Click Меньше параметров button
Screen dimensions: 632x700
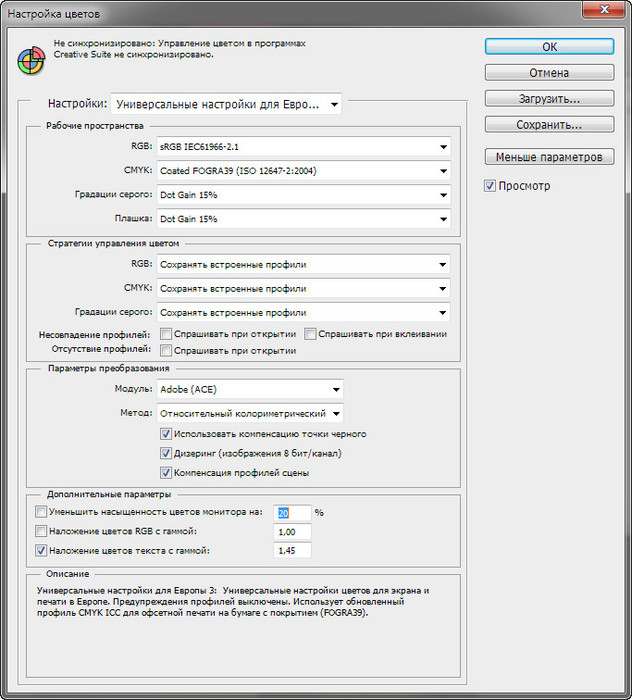point(549,157)
